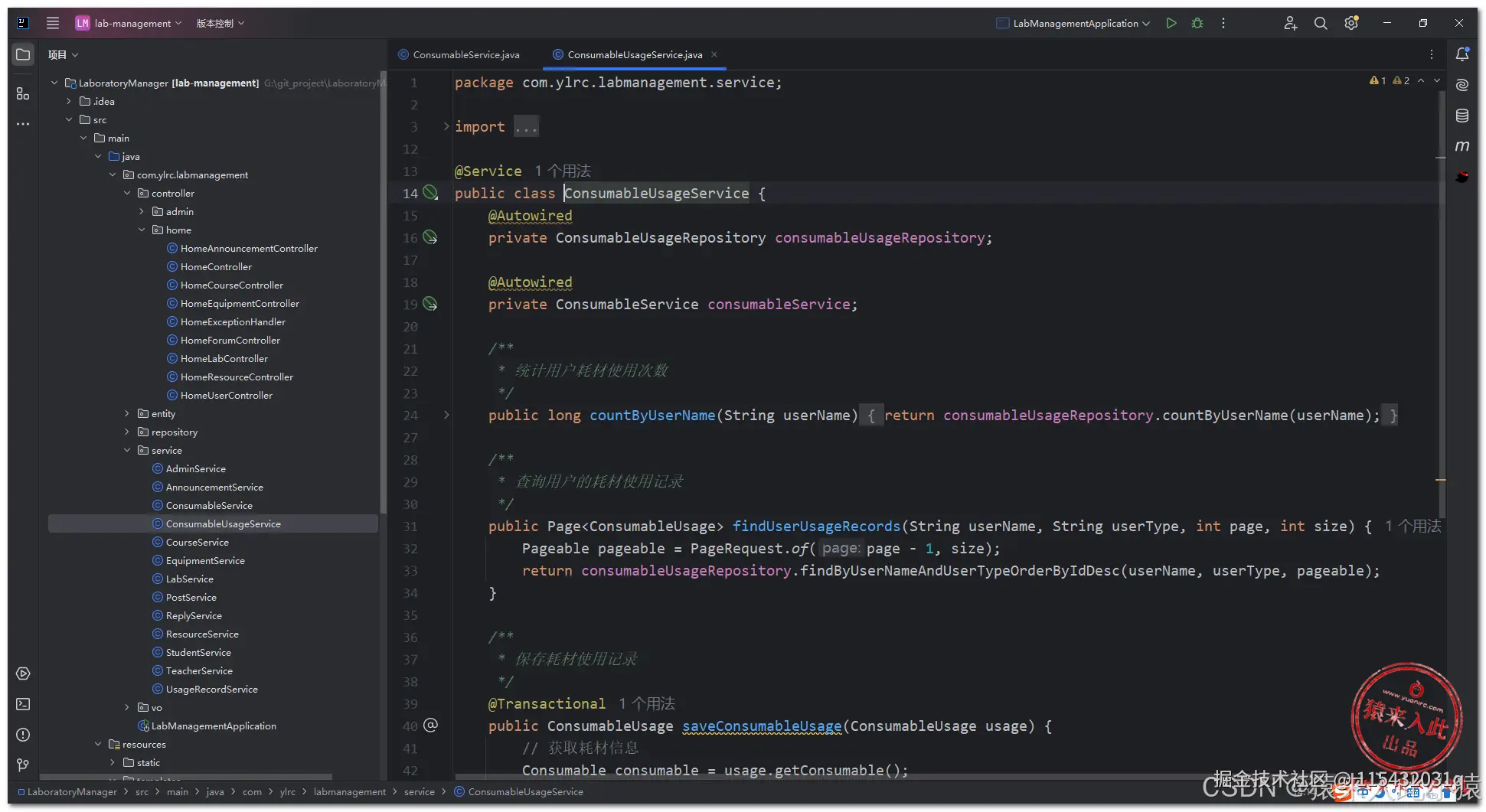
Task: Open the Terminal tool window
Action: pyautogui.click(x=23, y=704)
